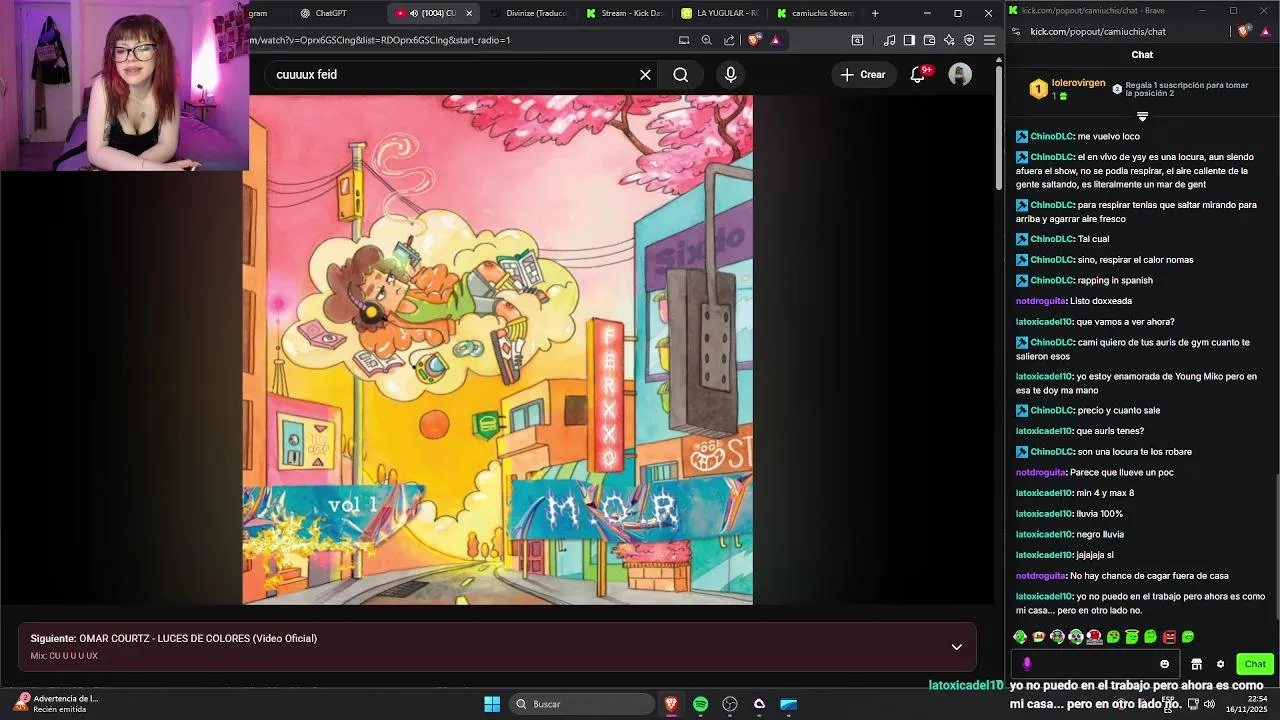Switch to the Divinize (Traducci browser tab

click(530, 13)
